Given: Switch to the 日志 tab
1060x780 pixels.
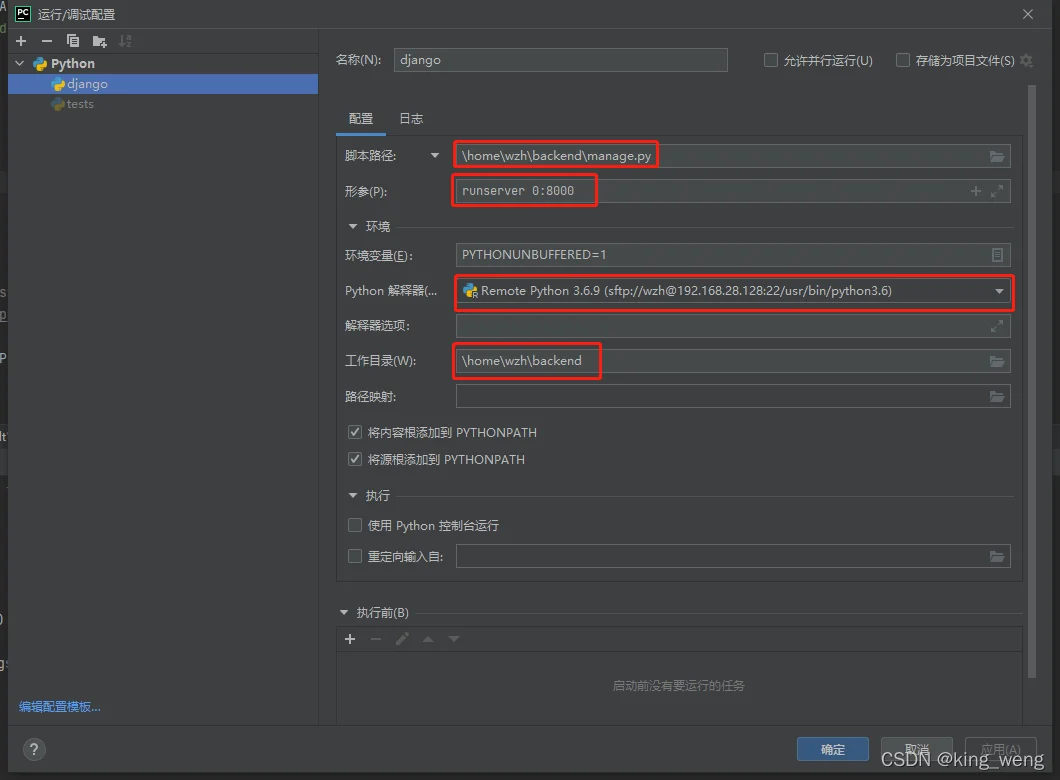Looking at the screenshot, I should coord(411,119).
